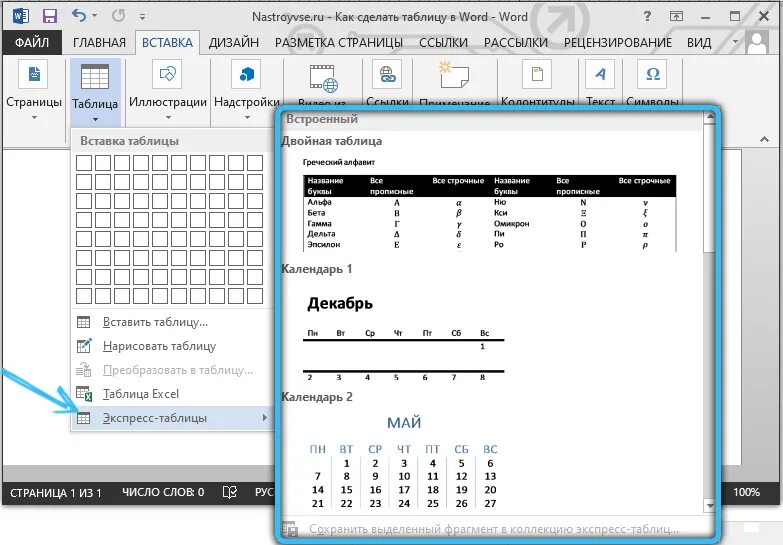Click the online video icon
The width and height of the screenshot is (783, 545).
coord(323,78)
